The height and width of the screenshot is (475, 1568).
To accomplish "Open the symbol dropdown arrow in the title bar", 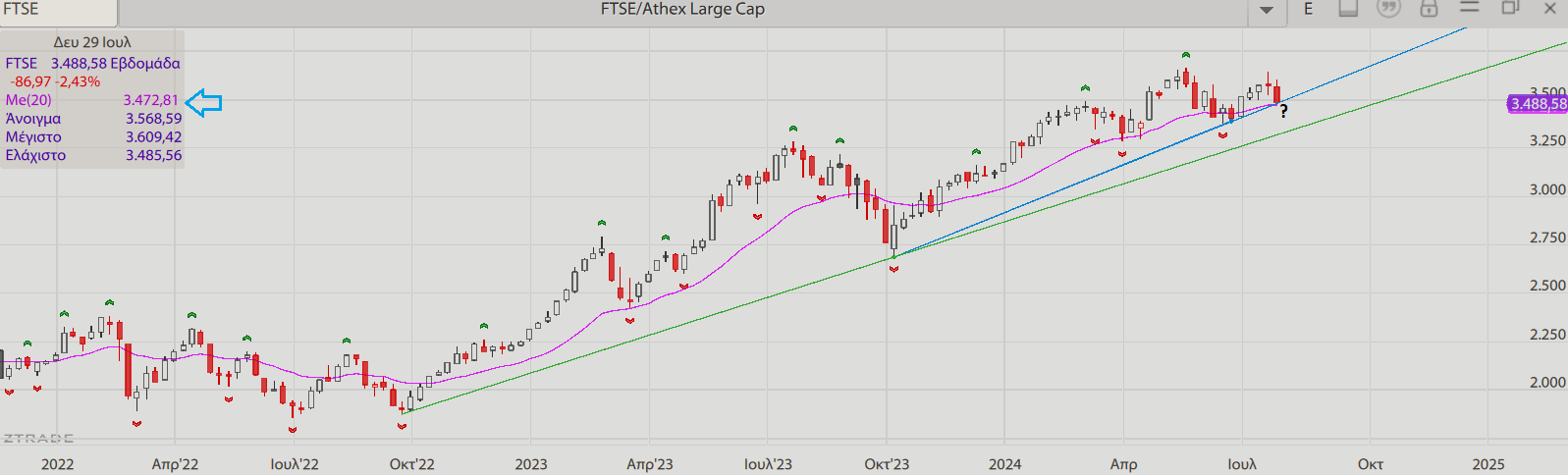I will coord(1267,10).
